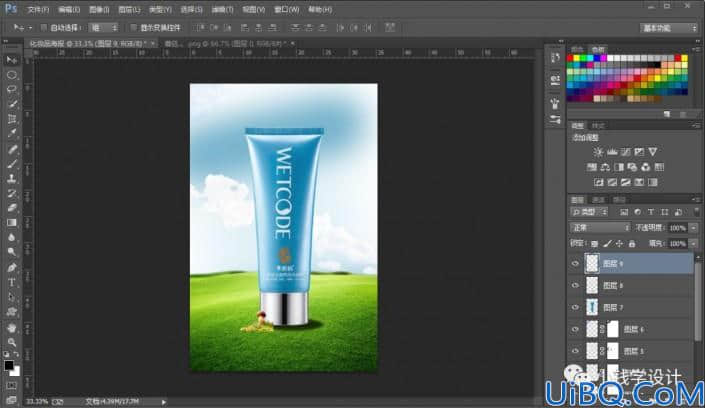Hide layer 9 with its eye icon

pos(576,264)
